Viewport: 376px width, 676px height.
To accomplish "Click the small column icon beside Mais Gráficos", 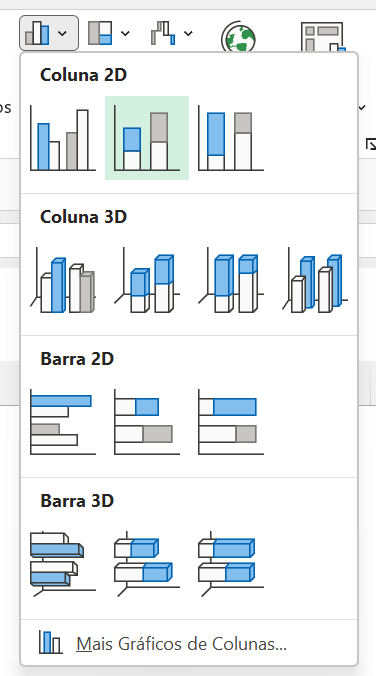I will tap(50, 642).
